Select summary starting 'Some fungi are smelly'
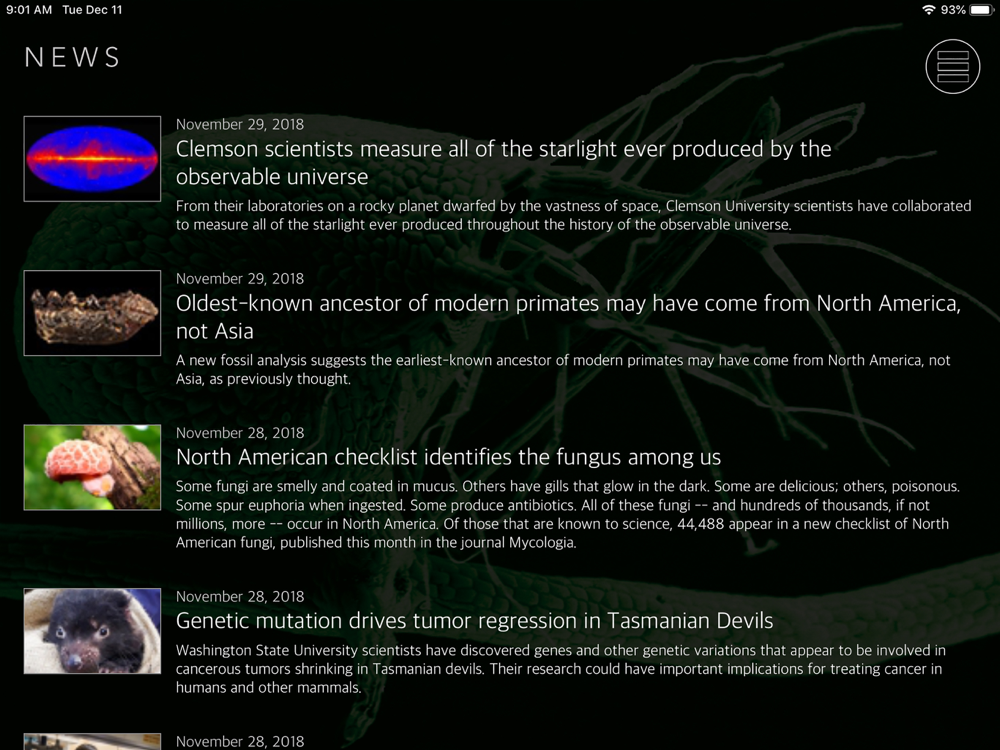 tap(568, 515)
